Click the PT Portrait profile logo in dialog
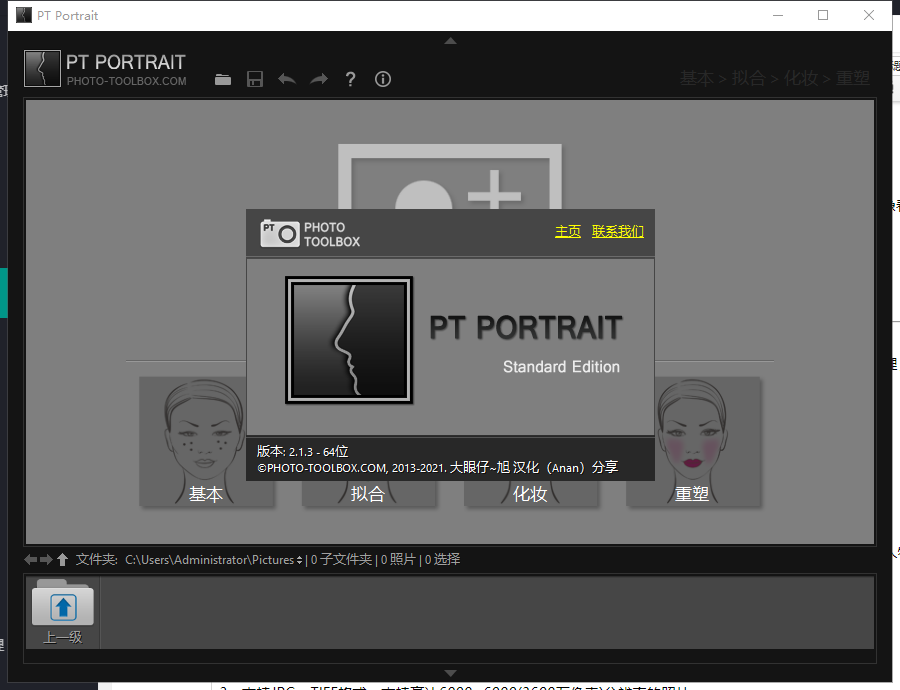The width and height of the screenshot is (900, 690). click(x=348, y=340)
